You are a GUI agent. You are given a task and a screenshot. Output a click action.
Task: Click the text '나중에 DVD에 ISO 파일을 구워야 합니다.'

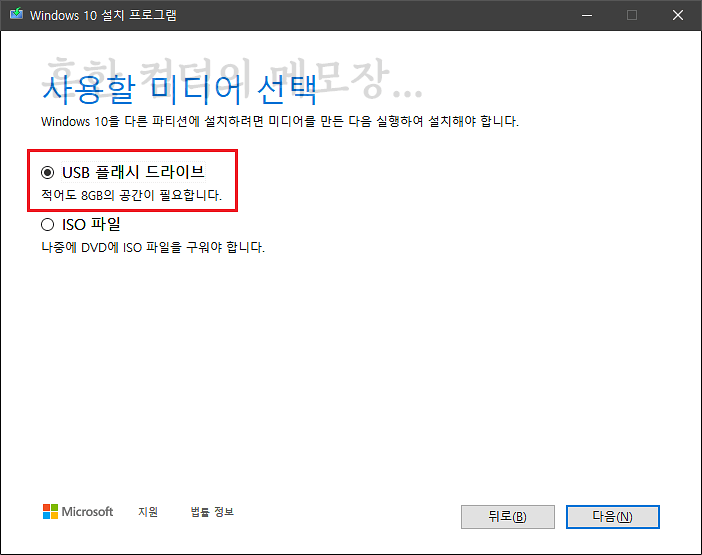(153, 247)
